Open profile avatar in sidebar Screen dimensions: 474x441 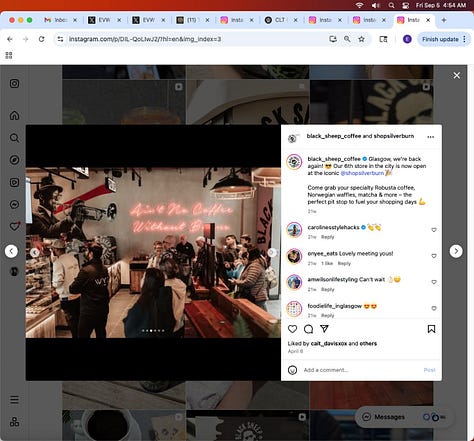[14, 271]
